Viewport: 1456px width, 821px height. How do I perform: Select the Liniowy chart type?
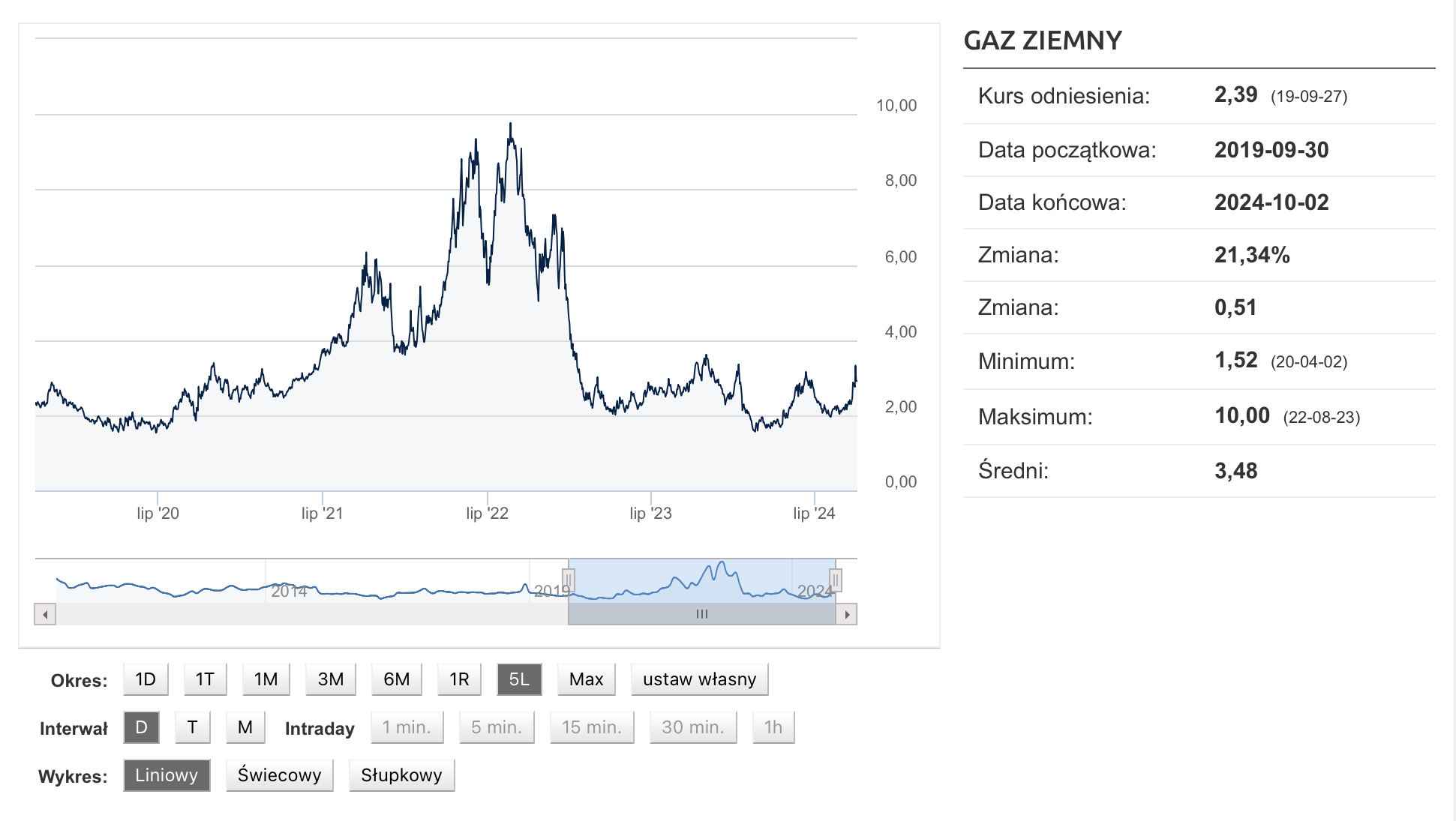(167, 775)
